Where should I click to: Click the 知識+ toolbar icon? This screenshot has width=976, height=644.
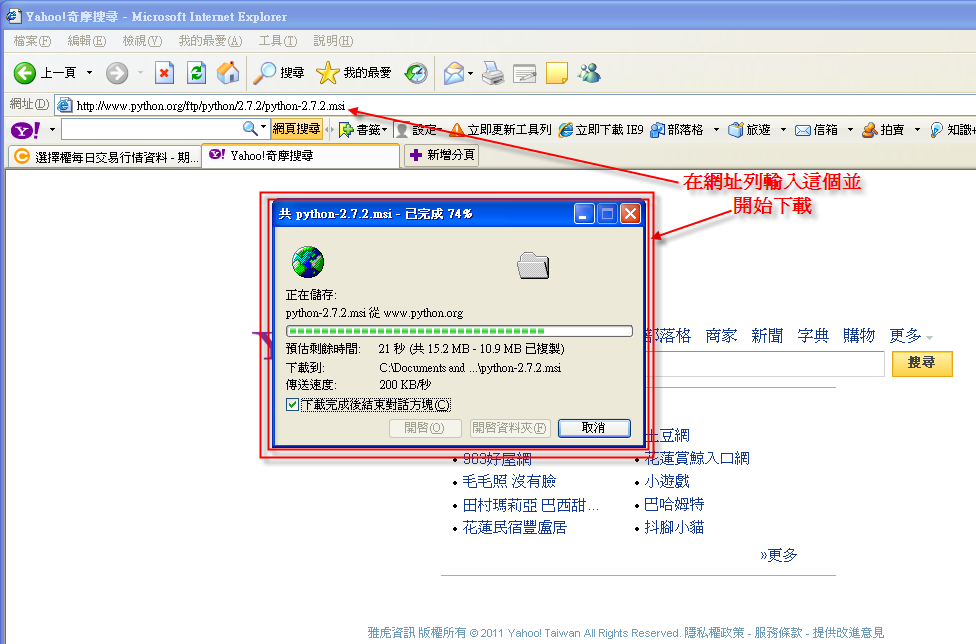click(936, 129)
